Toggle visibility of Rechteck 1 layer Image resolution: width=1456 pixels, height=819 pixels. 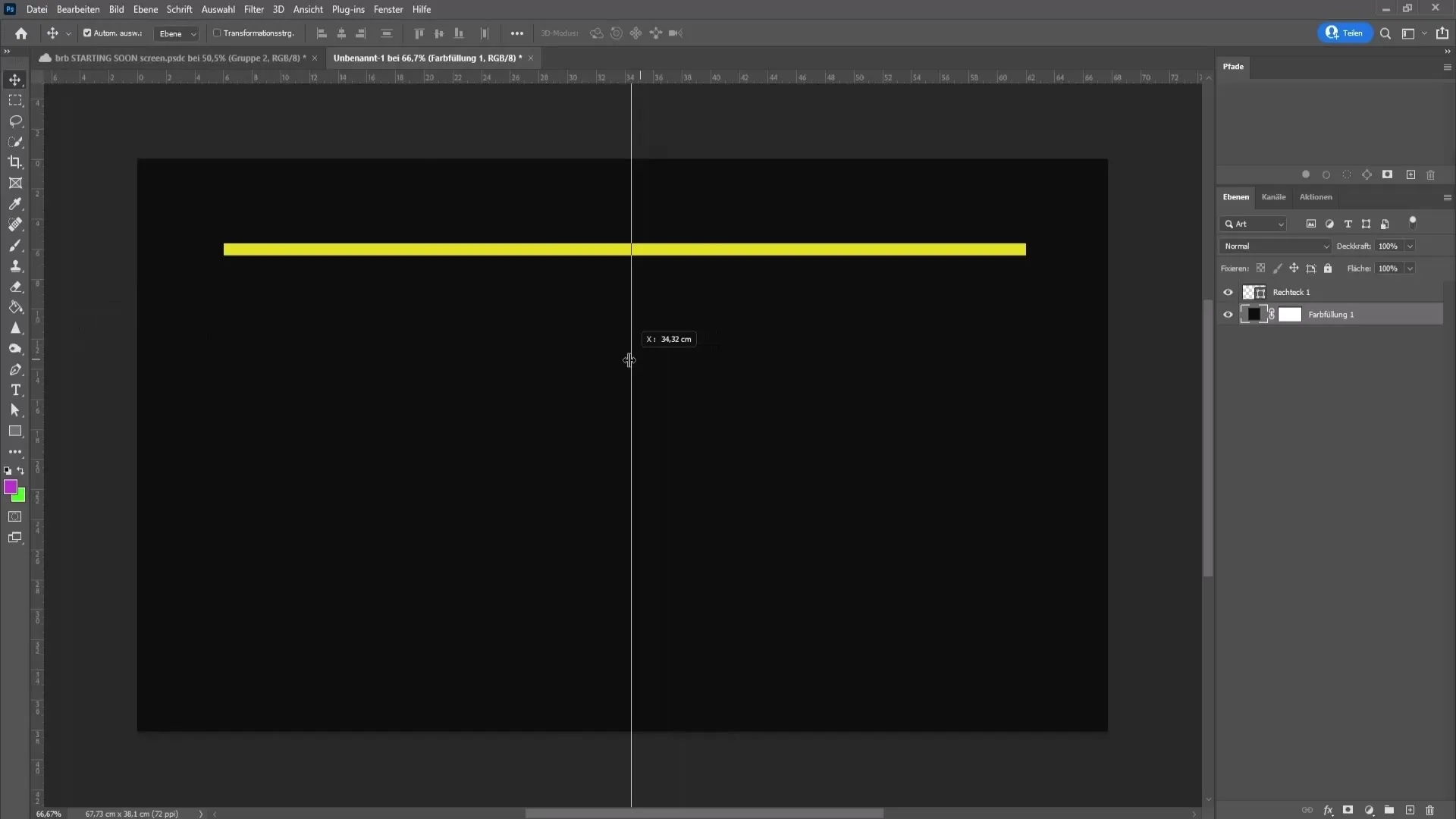(x=1228, y=291)
